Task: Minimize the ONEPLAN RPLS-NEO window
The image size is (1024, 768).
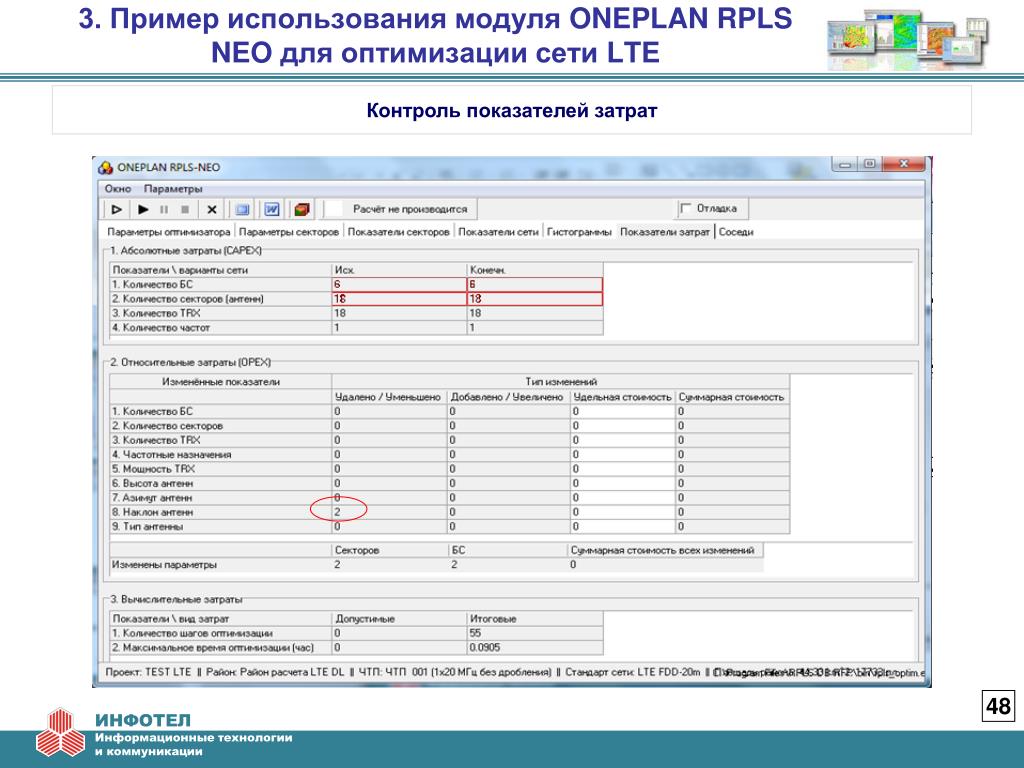Action: click(846, 165)
